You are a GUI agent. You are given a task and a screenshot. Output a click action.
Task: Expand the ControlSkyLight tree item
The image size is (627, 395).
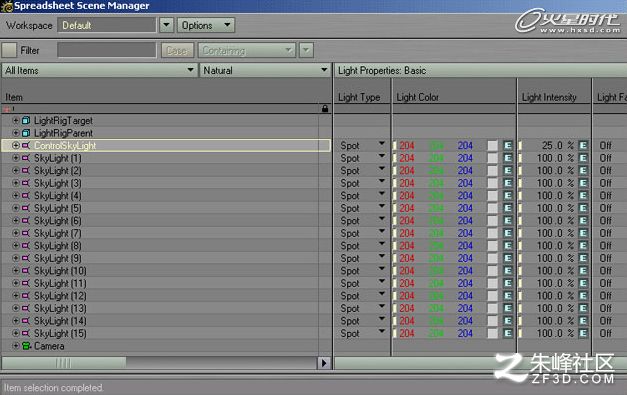16,146
